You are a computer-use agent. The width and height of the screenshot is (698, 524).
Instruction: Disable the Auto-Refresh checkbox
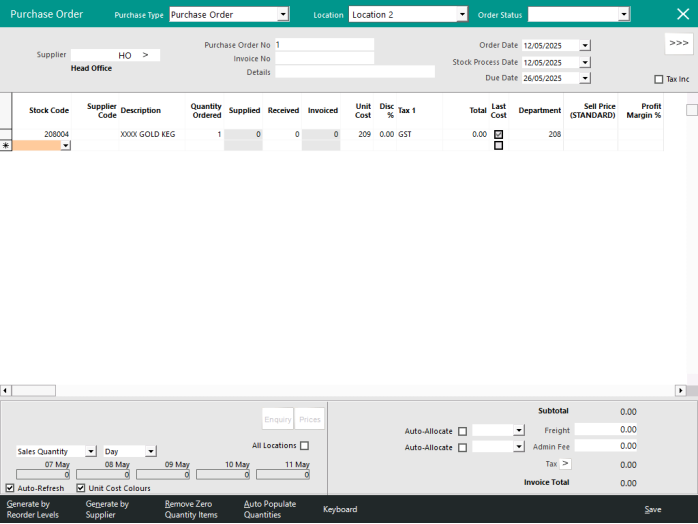coord(10,488)
